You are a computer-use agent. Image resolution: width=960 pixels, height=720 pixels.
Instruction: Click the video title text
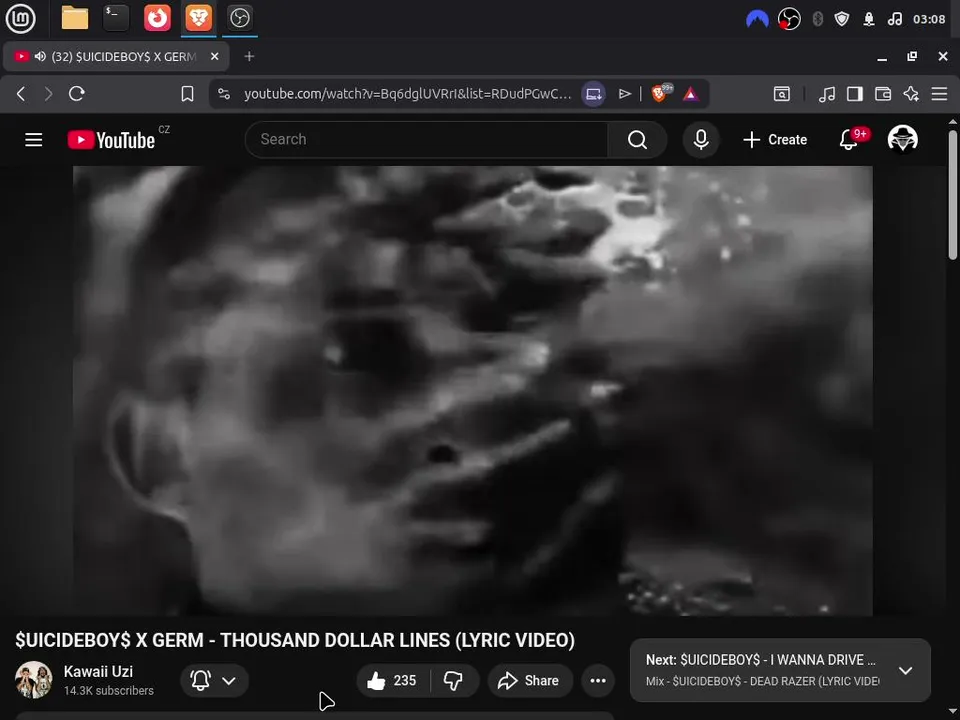(295, 640)
